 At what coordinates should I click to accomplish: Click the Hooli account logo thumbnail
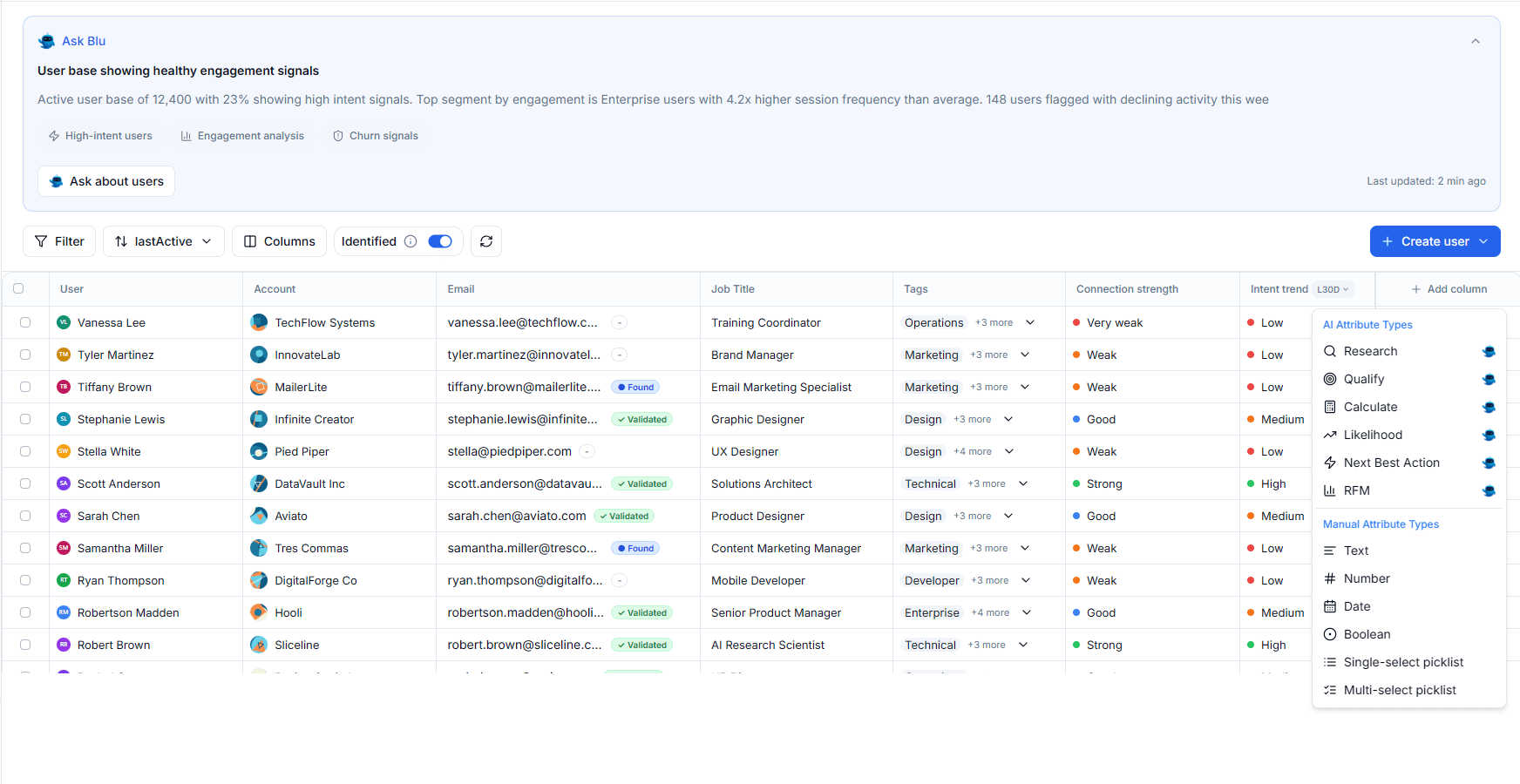pos(259,612)
